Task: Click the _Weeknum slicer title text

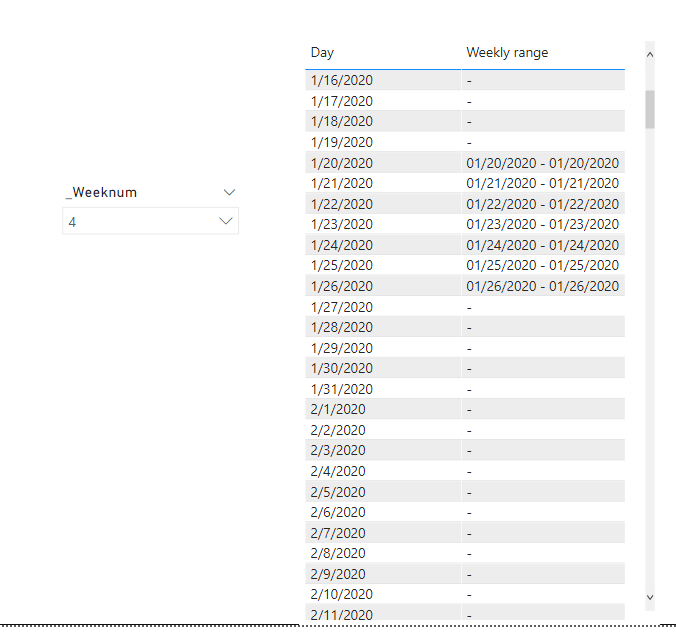Action: point(102,192)
